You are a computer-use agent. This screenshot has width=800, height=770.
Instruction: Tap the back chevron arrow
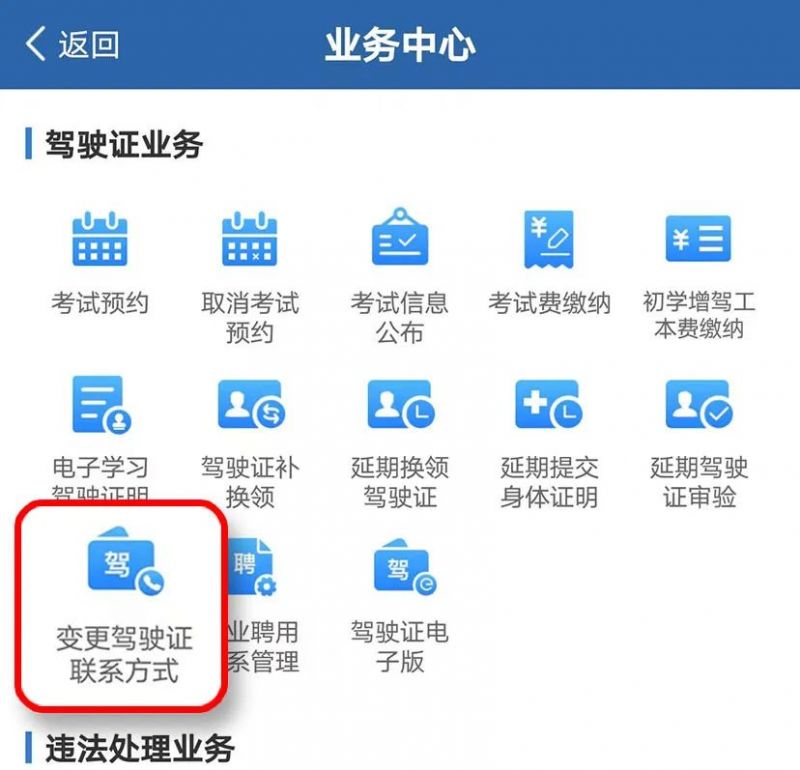[x=35, y=44]
